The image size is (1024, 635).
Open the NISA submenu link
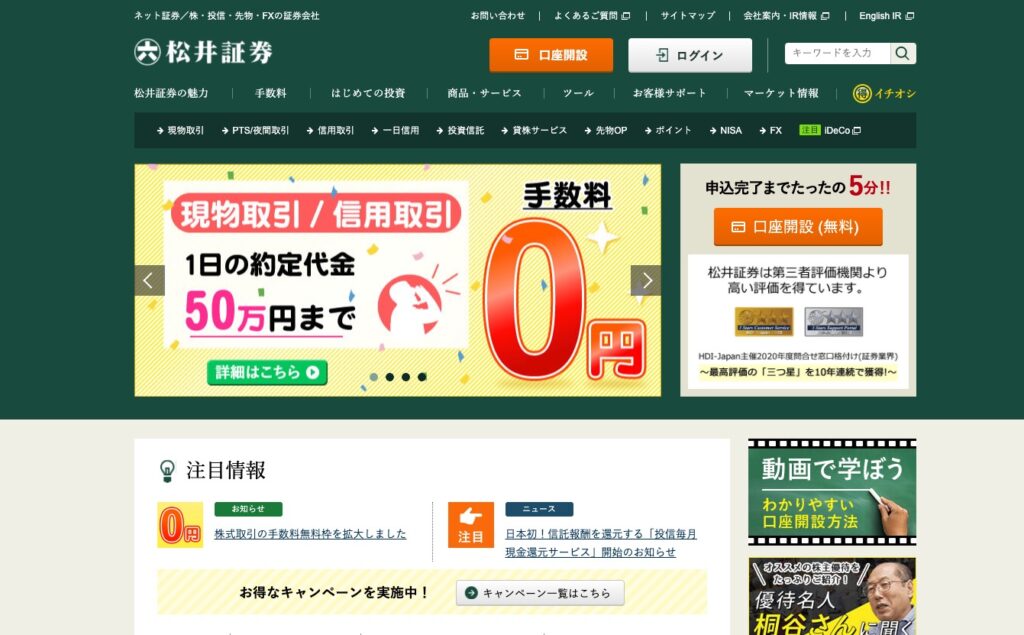click(726, 131)
